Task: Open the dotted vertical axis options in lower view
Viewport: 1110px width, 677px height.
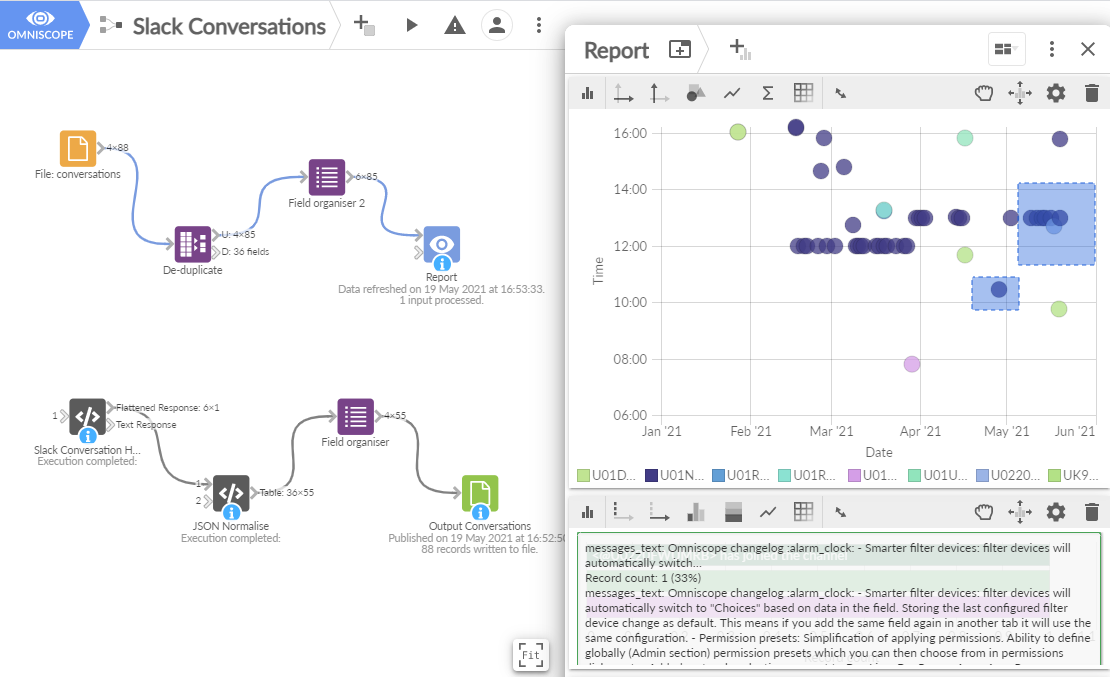Action: [x=623, y=512]
